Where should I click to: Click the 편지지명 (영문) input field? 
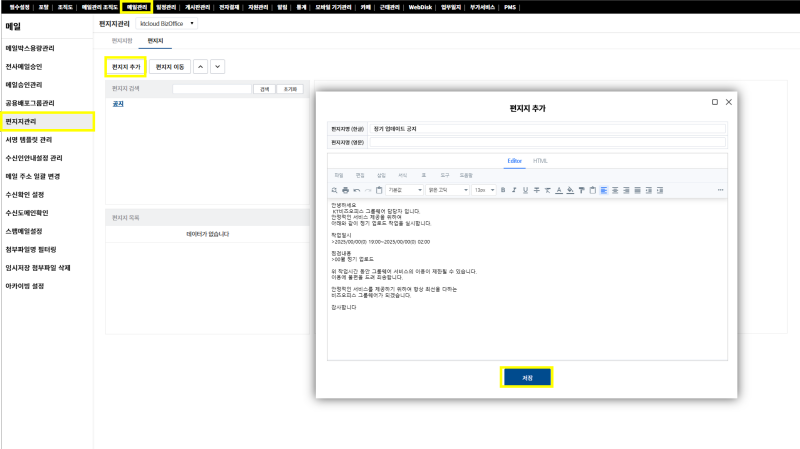(x=548, y=142)
